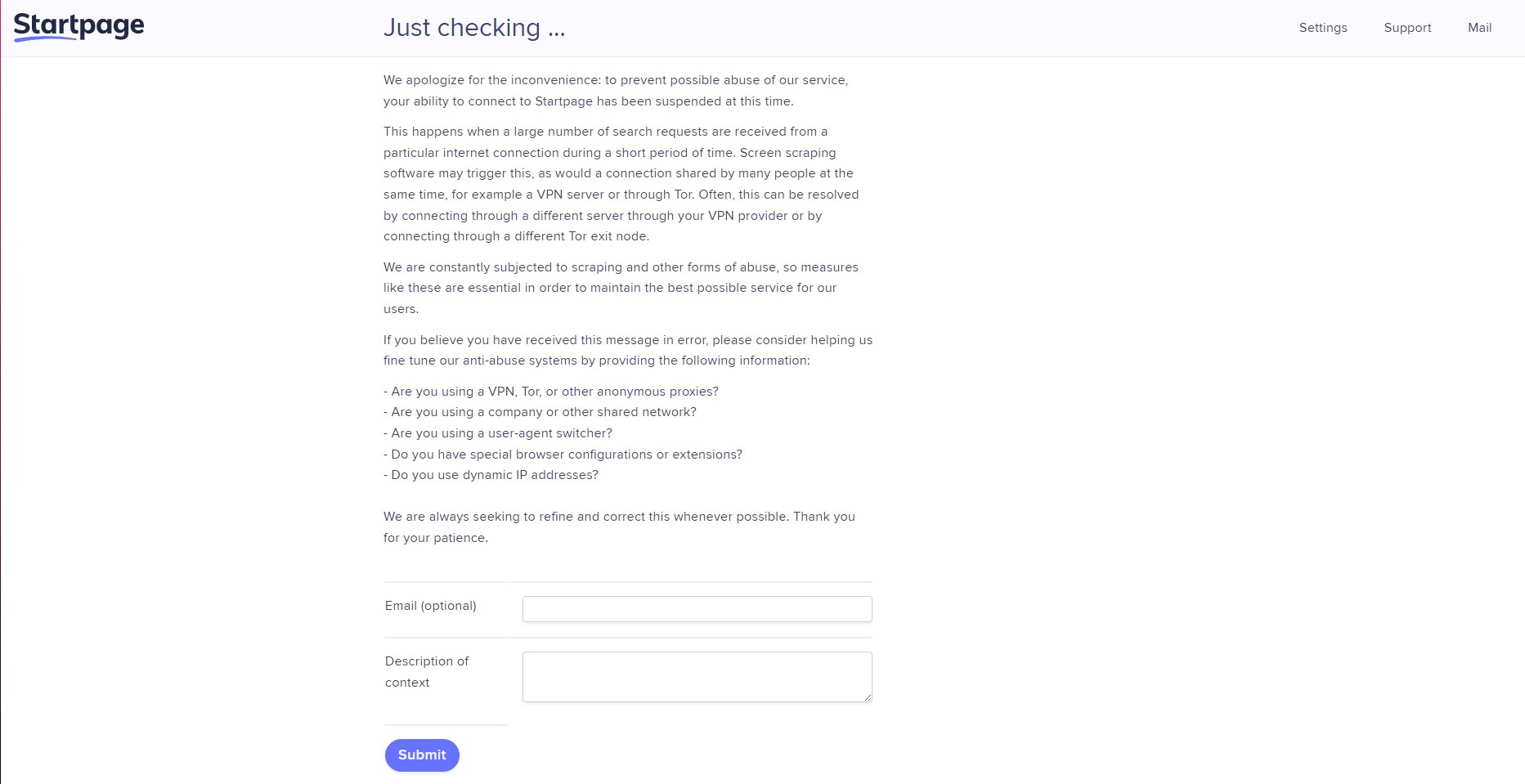Viewport: 1525px width, 784px height.
Task: Click the "Description of context" label
Action: tap(426, 671)
